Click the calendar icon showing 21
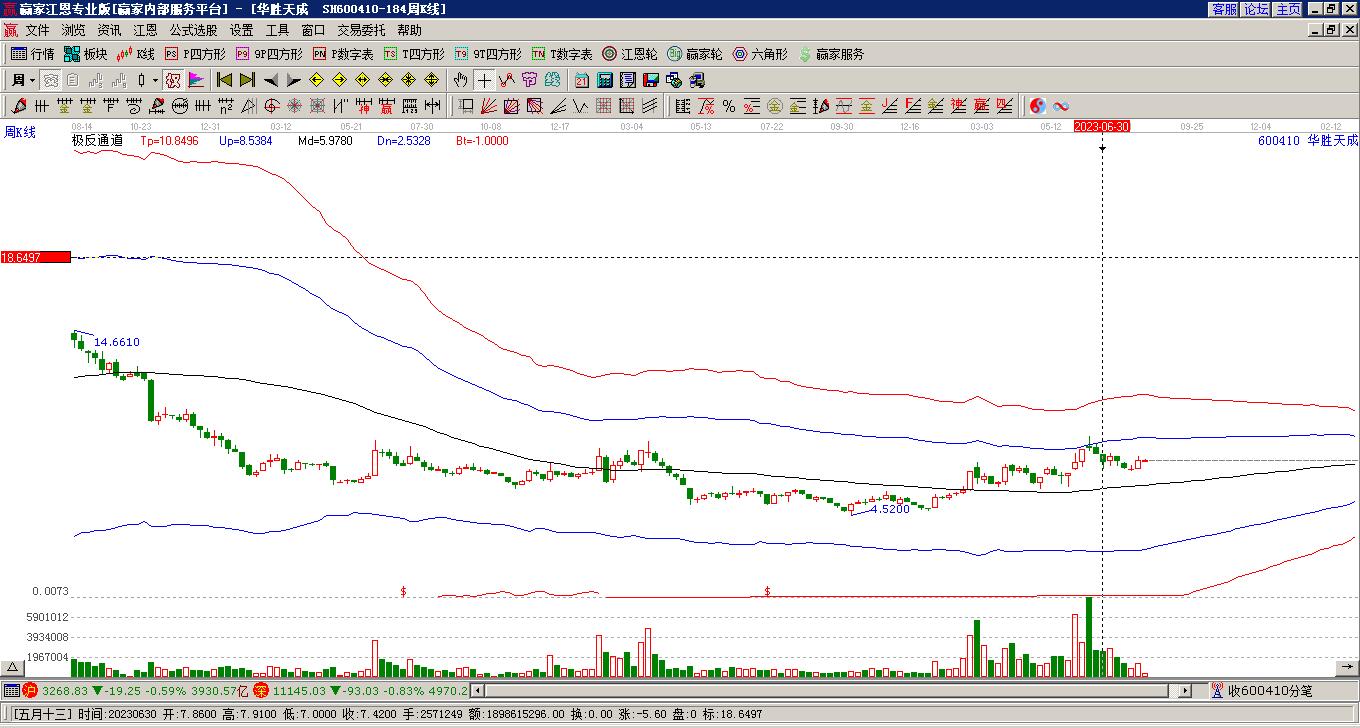Viewport: 1360px width, 728px height. click(x=582, y=80)
